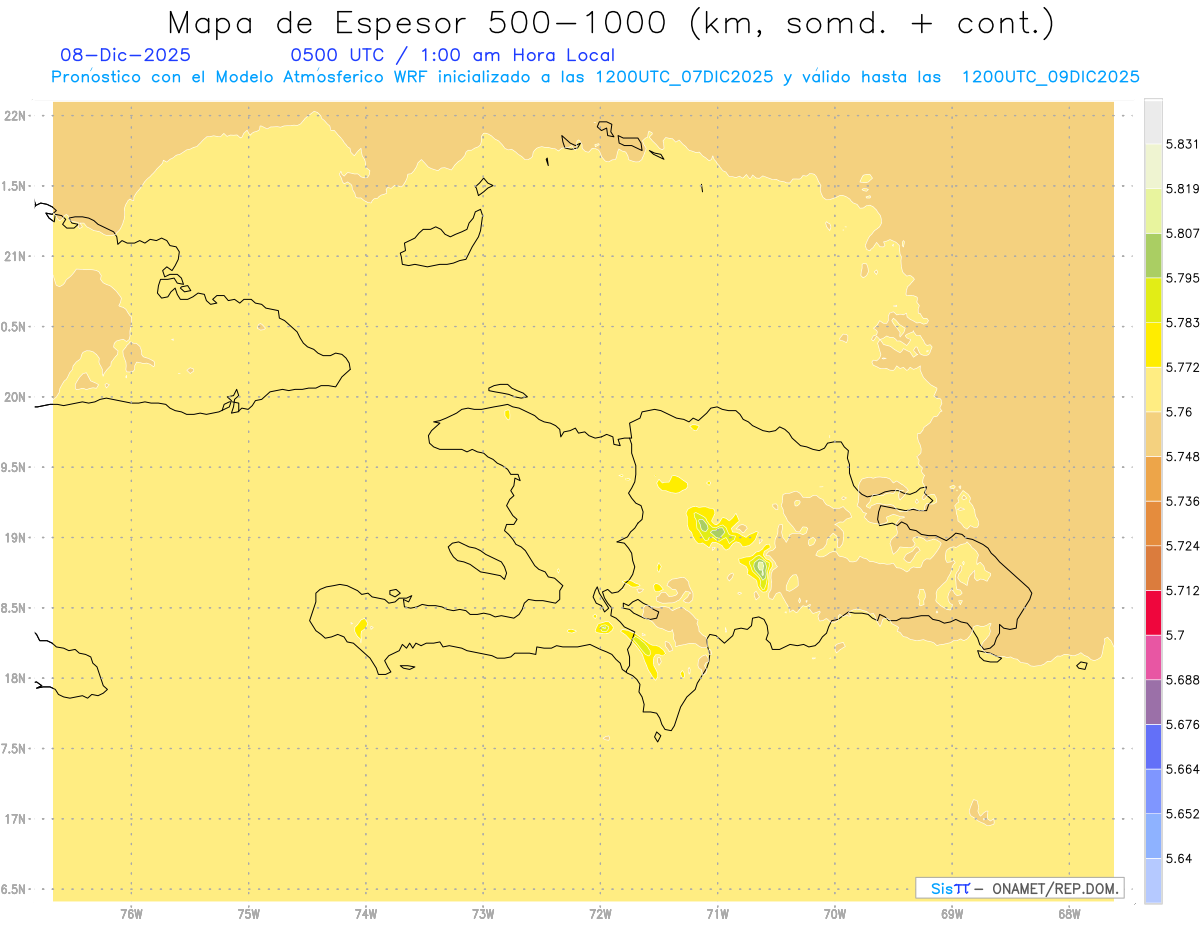Click the 22N latitude label
The width and height of the screenshot is (1200, 927).
tap(15, 116)
